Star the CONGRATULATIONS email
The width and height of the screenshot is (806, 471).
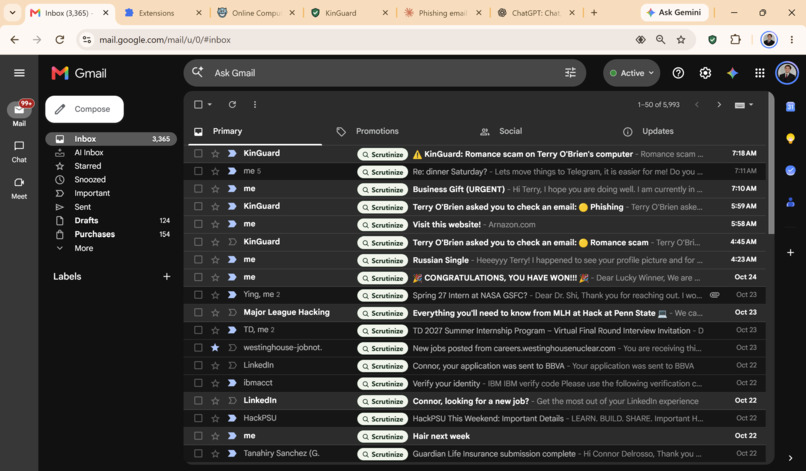(x=215, y=277)
